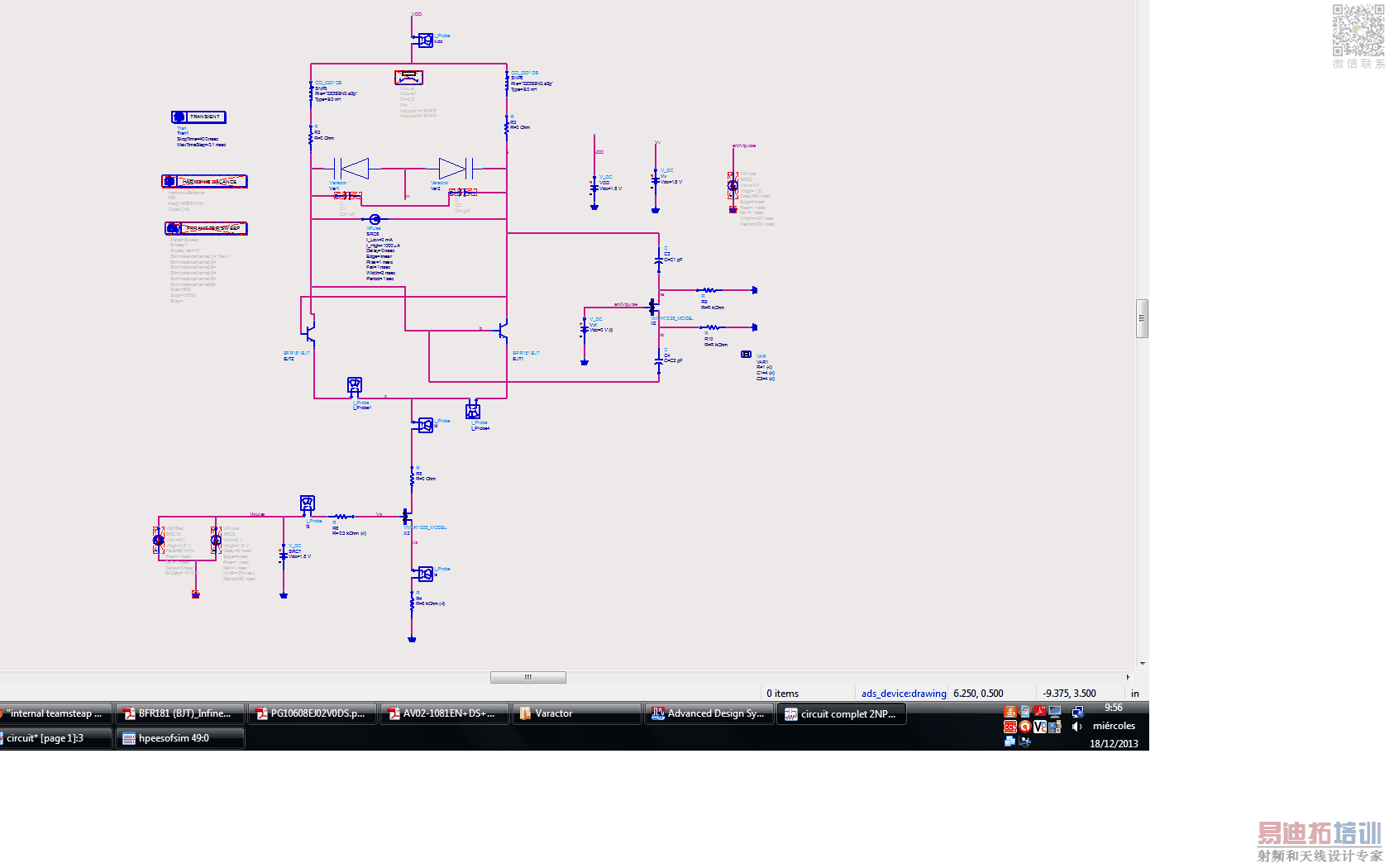1389x868 pixels.
Task: Click the '0 items' status bar entry
Action: (x=783, y=694)
